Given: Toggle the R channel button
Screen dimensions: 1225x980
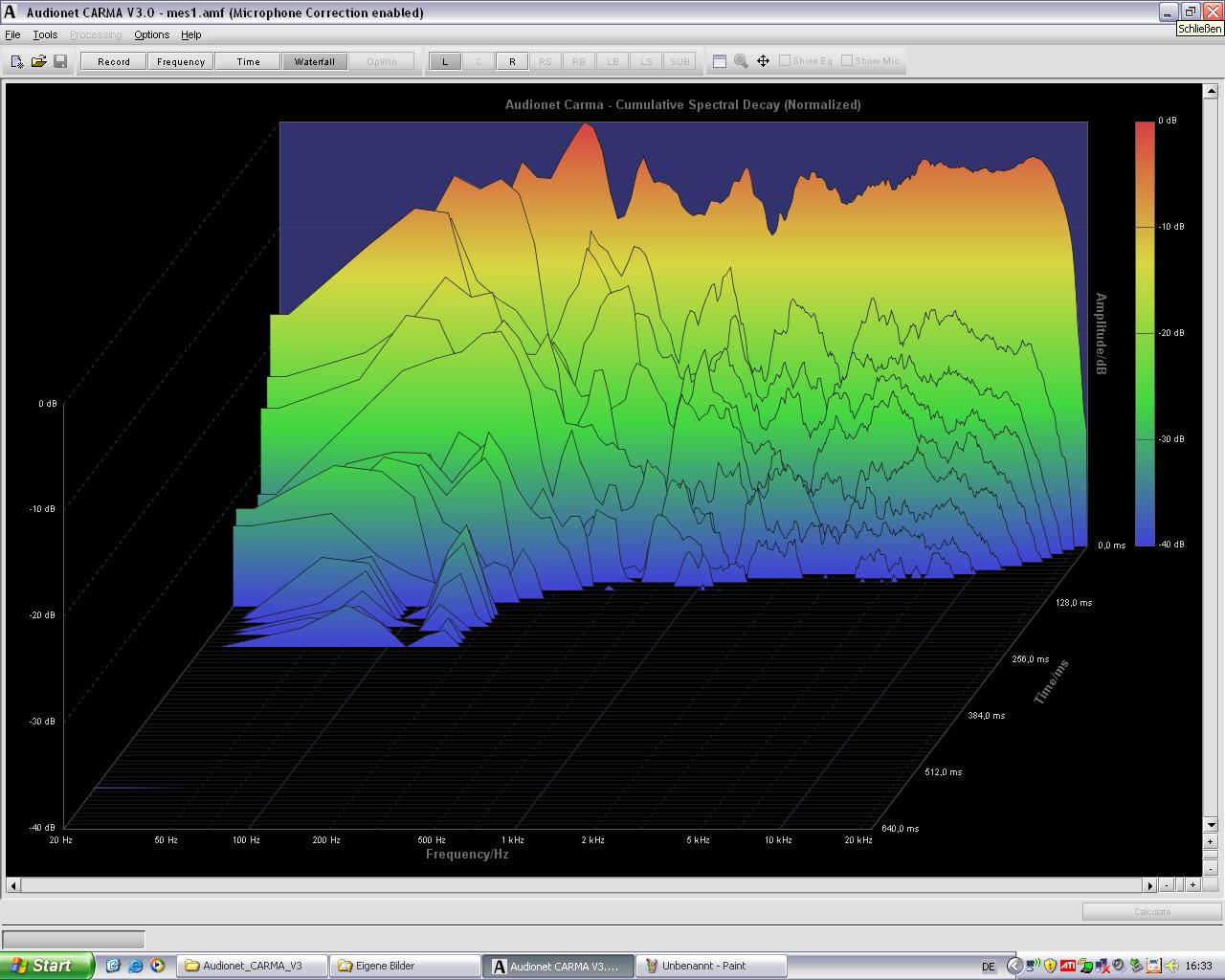Looking at the screenshot, I should [512, 61].
